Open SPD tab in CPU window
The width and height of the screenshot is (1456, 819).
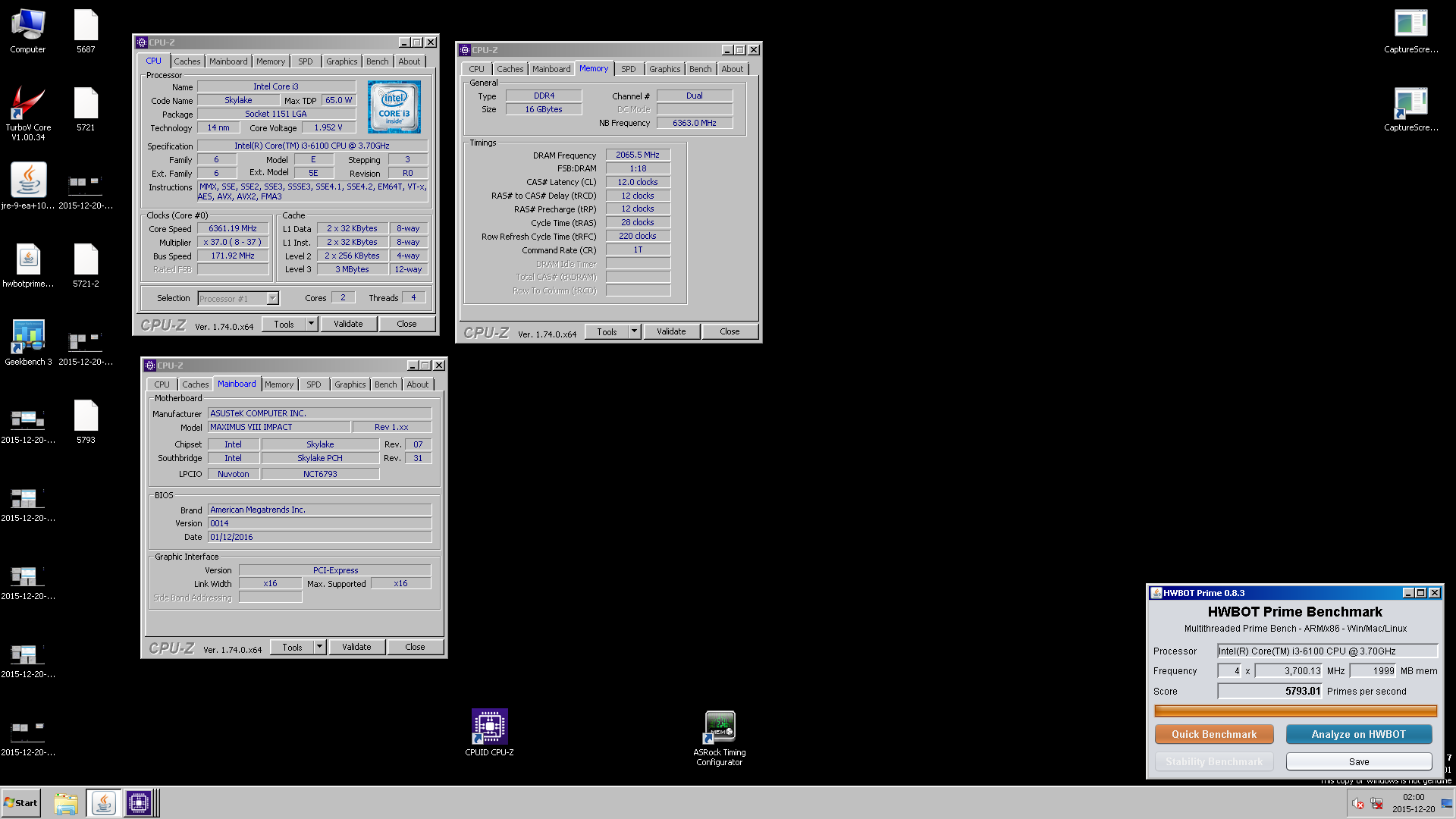click(x=305, y=61)
